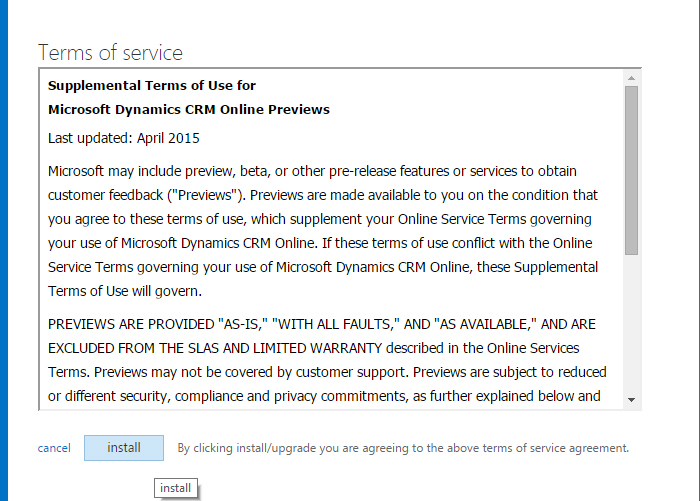
Task: Click the line "Terms of Use will govern."
Action: point(125,291)
